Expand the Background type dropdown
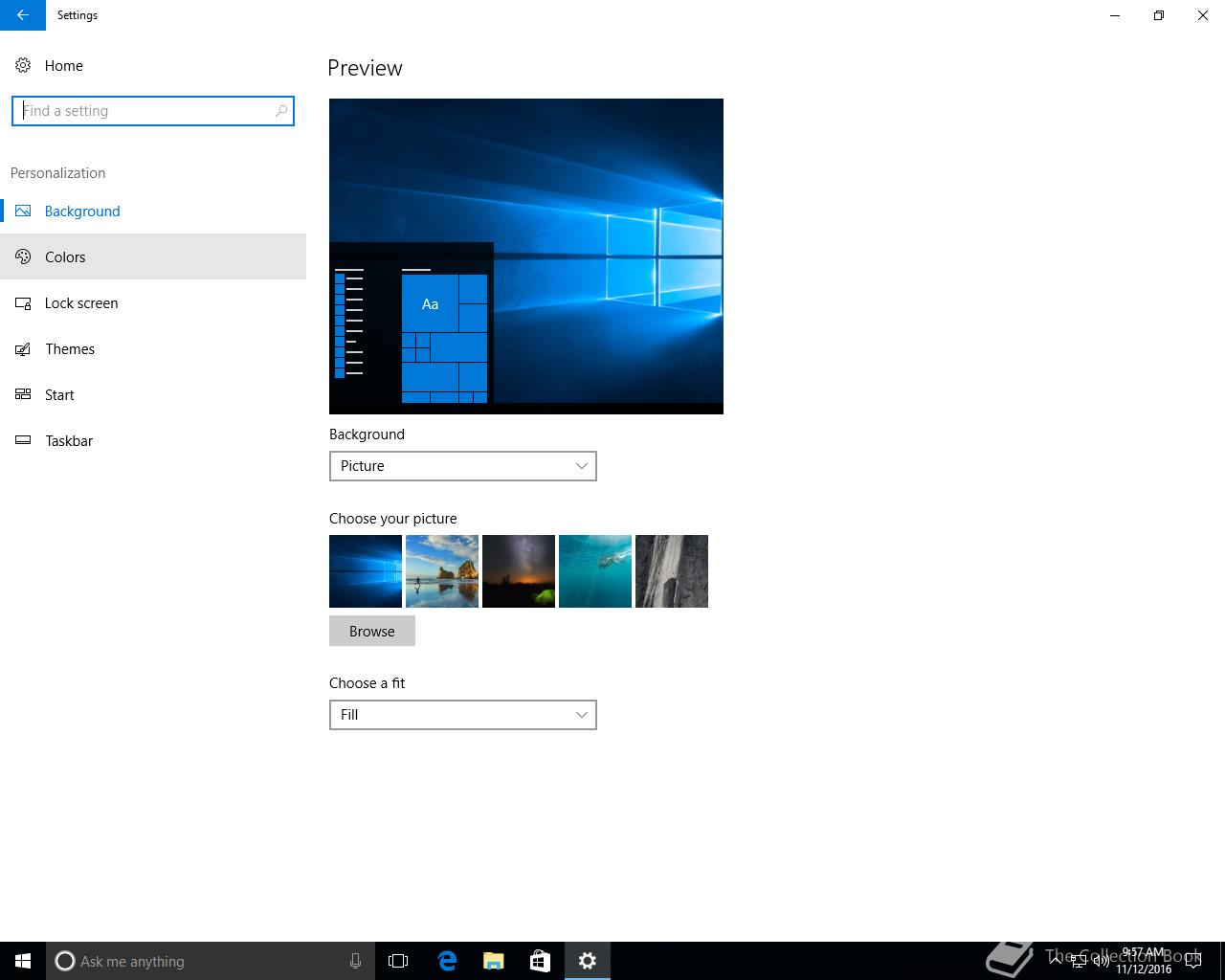The width and height of the screenshot is (1225, 980). 462,466
